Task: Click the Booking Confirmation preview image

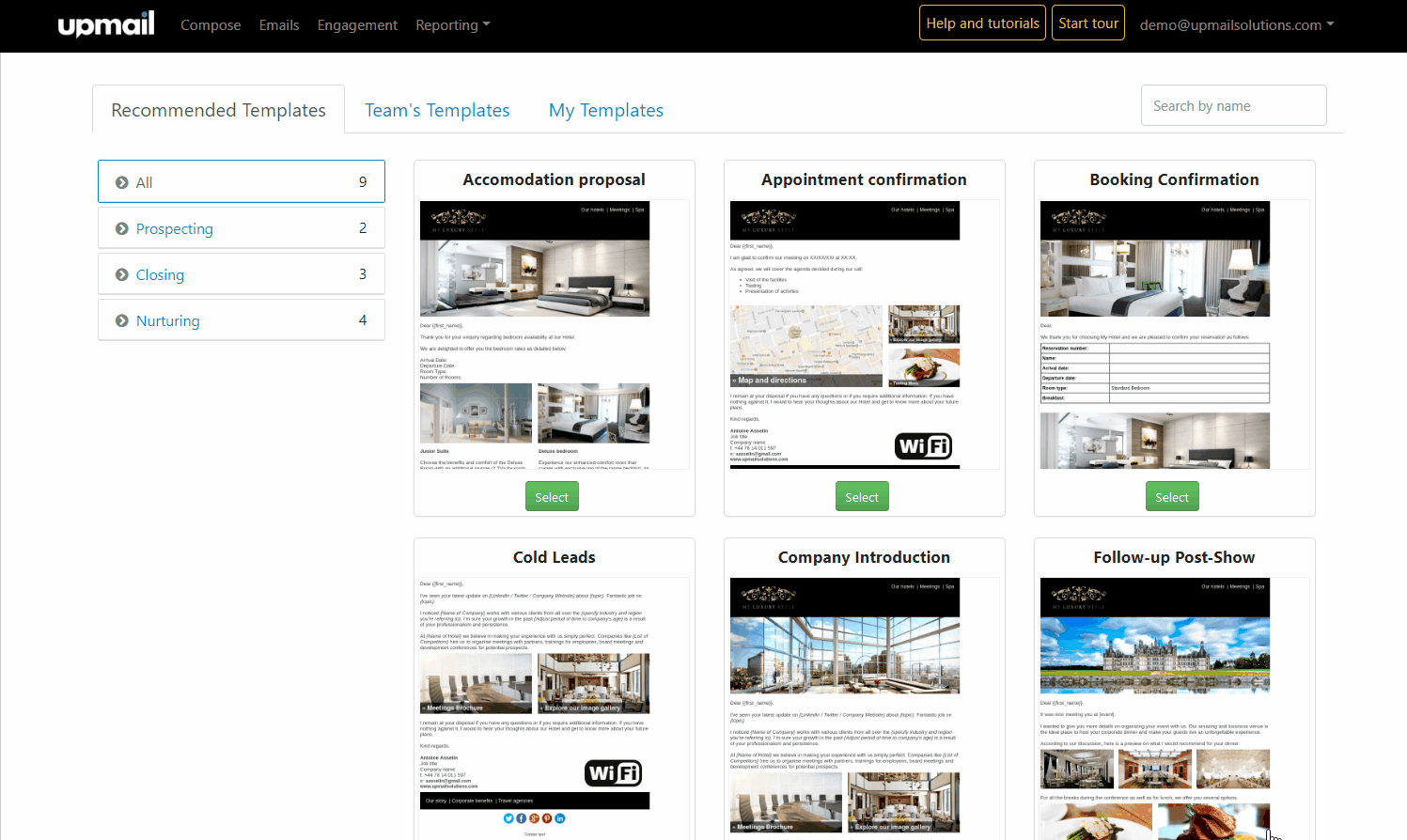Action: pos(1174,334)
